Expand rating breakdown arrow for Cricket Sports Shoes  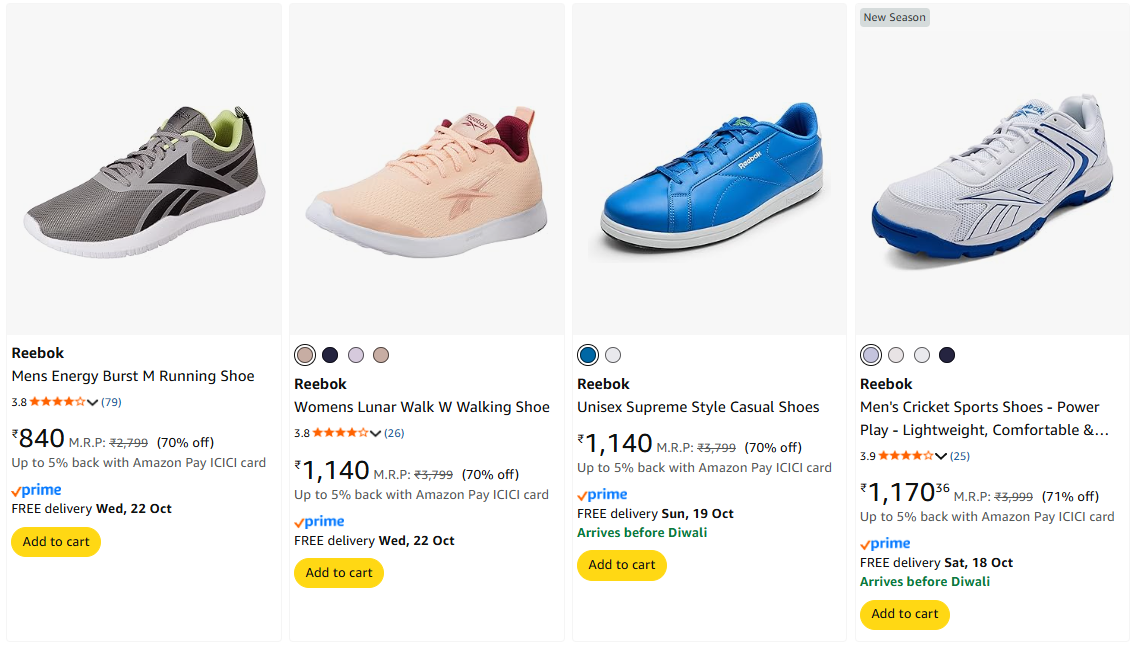click(941, 456)
